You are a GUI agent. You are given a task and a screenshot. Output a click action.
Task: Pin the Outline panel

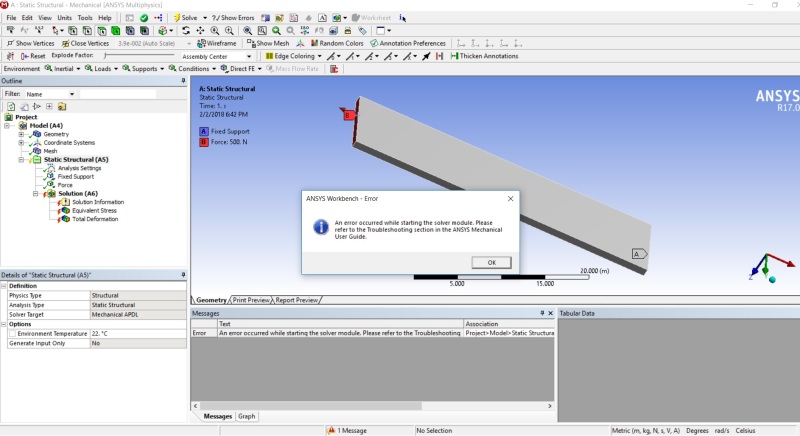click(183, 81)
